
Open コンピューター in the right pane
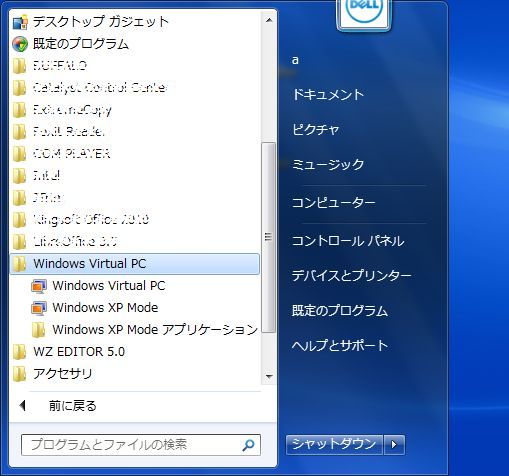[x=334, y=203]
